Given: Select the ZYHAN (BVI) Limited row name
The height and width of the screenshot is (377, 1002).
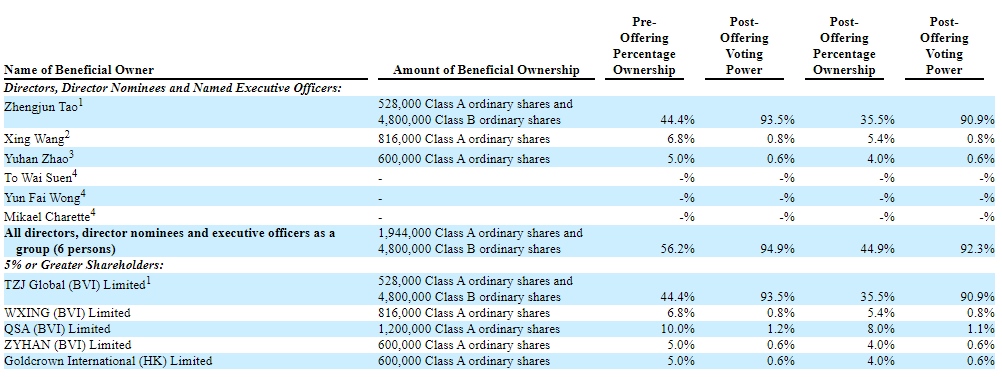Looking at the screenshot, I should tap(68, 345).
